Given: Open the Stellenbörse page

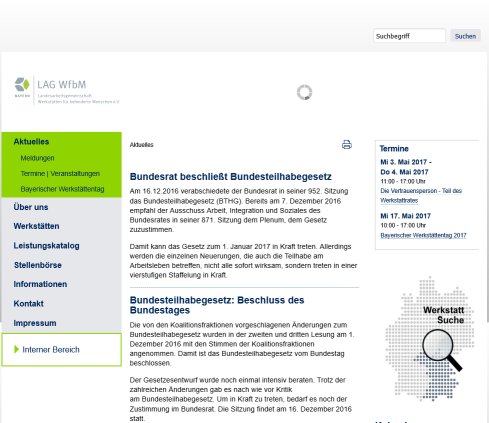Looking at the screenshot, I should 38,265.
